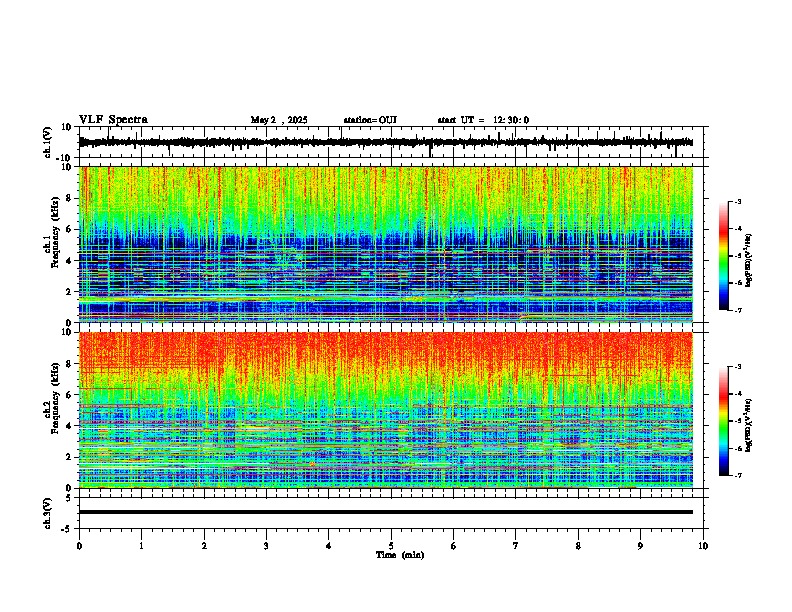Click time axis tick label "3"
Viewport: 792px width, 612px height.
[x=266, y=546]
